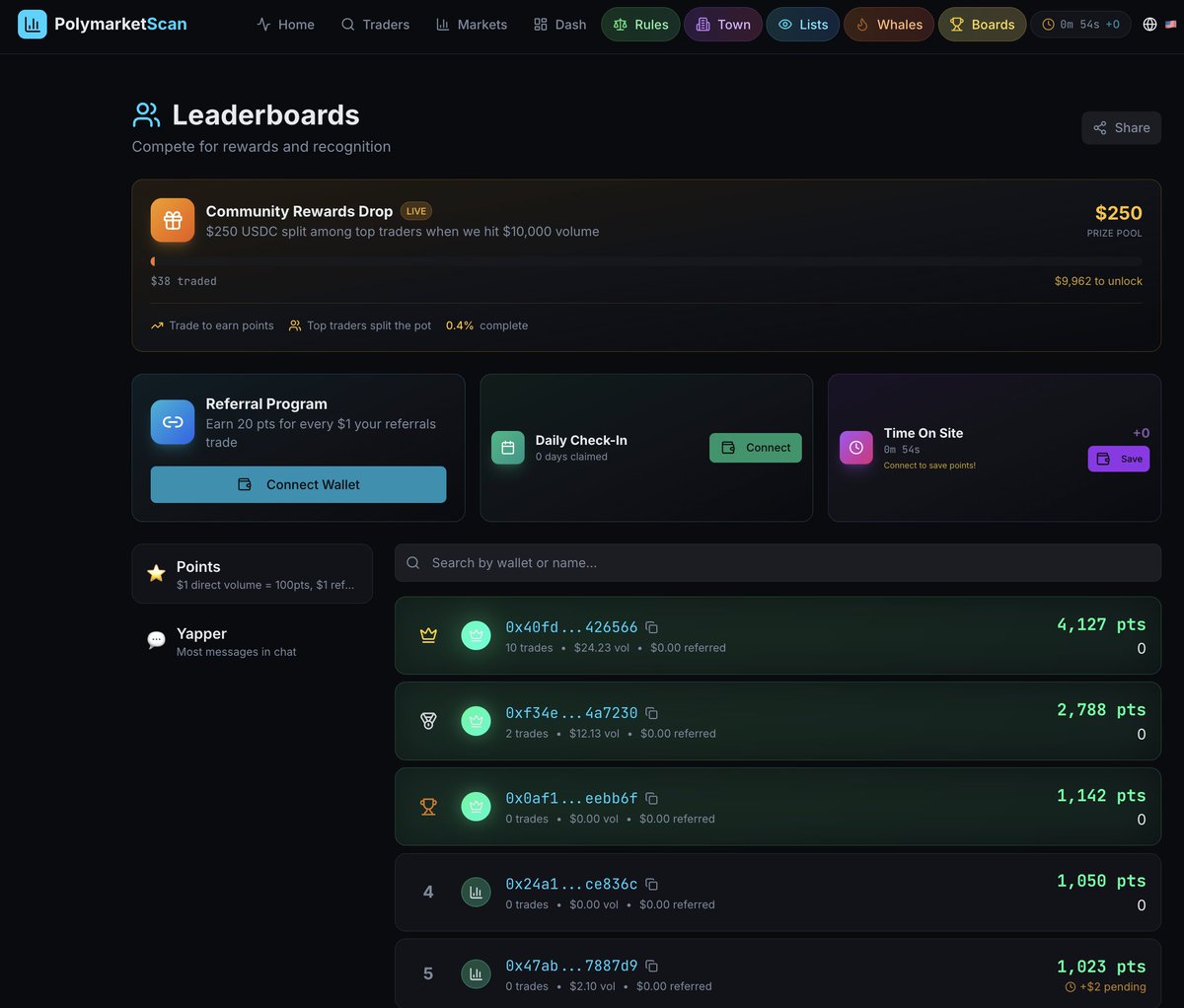Screen dimensions: 1184x1008
Task: Click the Community Rewards gift icon
Action: tap(173, 220)
